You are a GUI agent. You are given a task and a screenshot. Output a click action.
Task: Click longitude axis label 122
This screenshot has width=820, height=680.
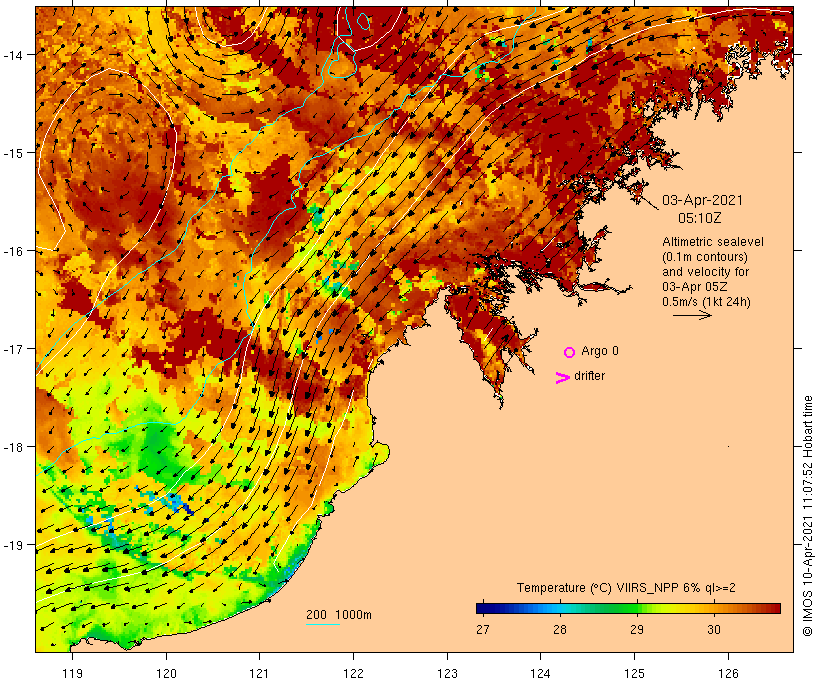(354, 673)
